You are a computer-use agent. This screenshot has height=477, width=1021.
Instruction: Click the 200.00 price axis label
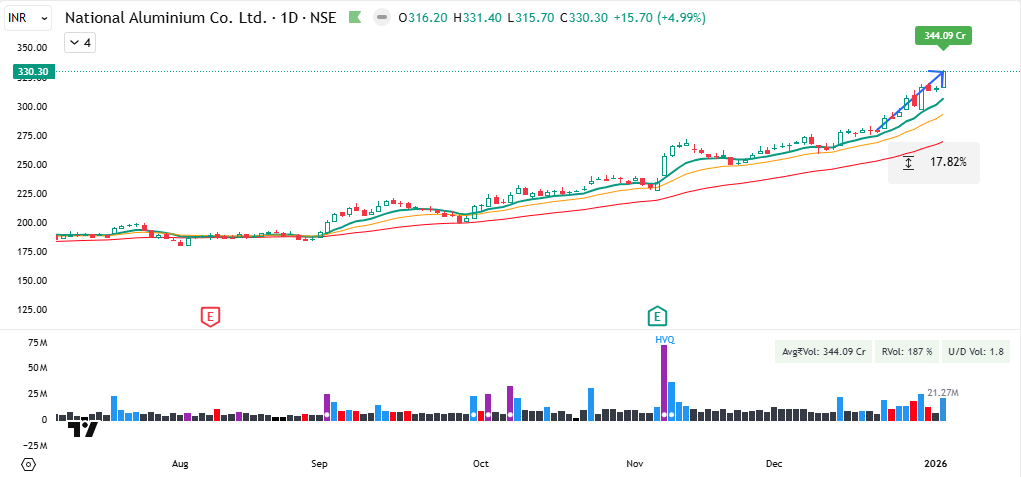coord(32,223)
